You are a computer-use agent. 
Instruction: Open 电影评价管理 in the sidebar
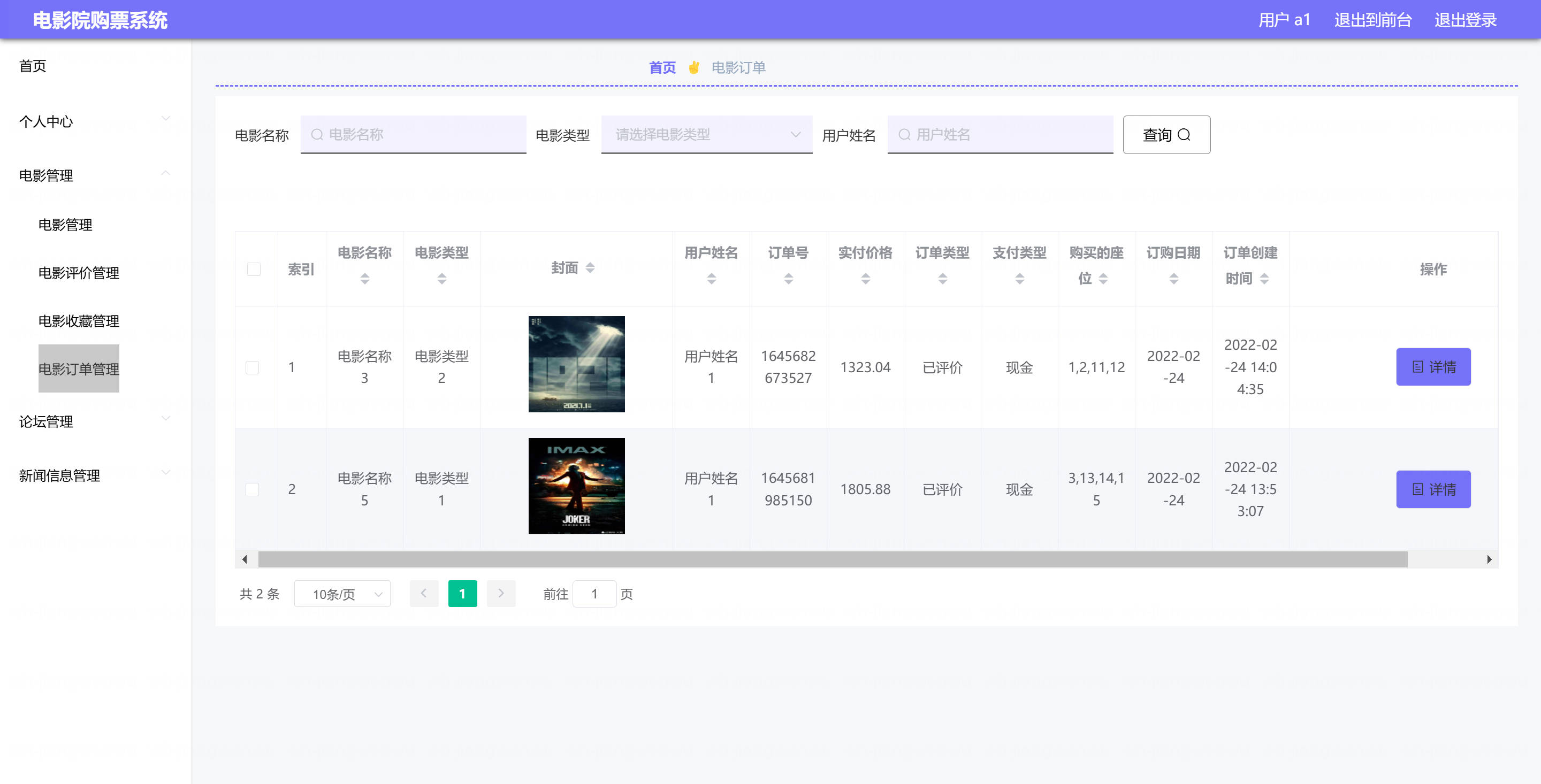(78, 273)
